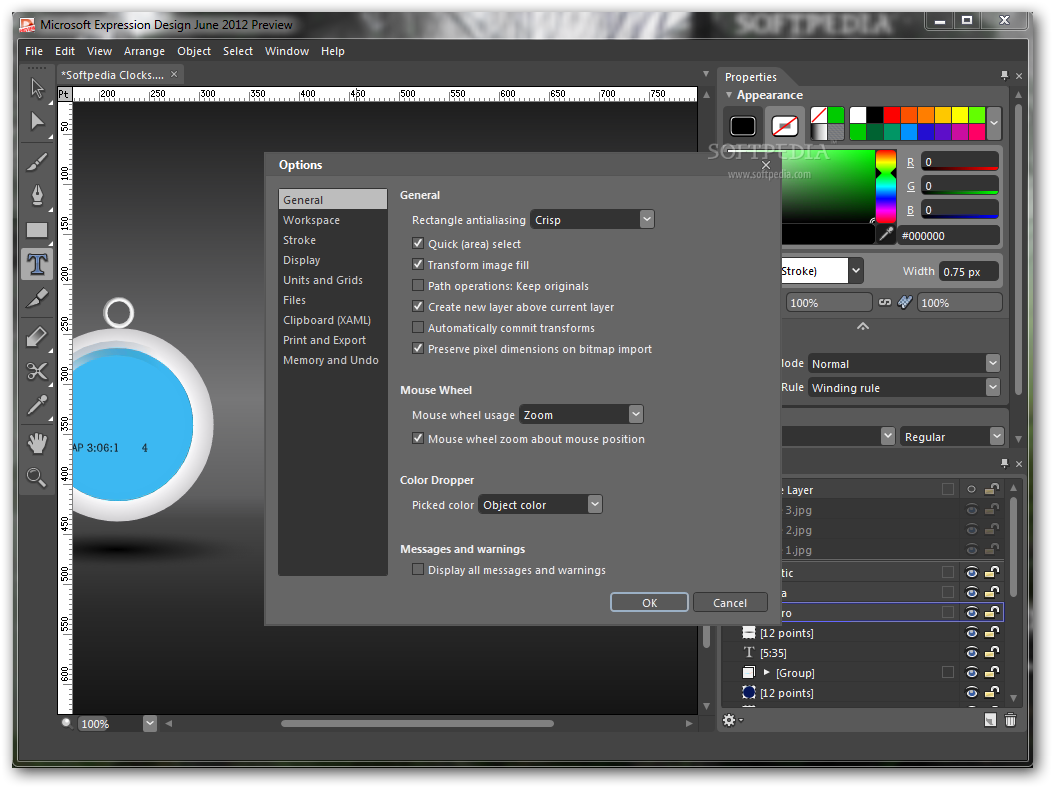Hide the [5:35] text object with eye icon
Screen dimensions: 1053x788
click(x=972, y=652)
